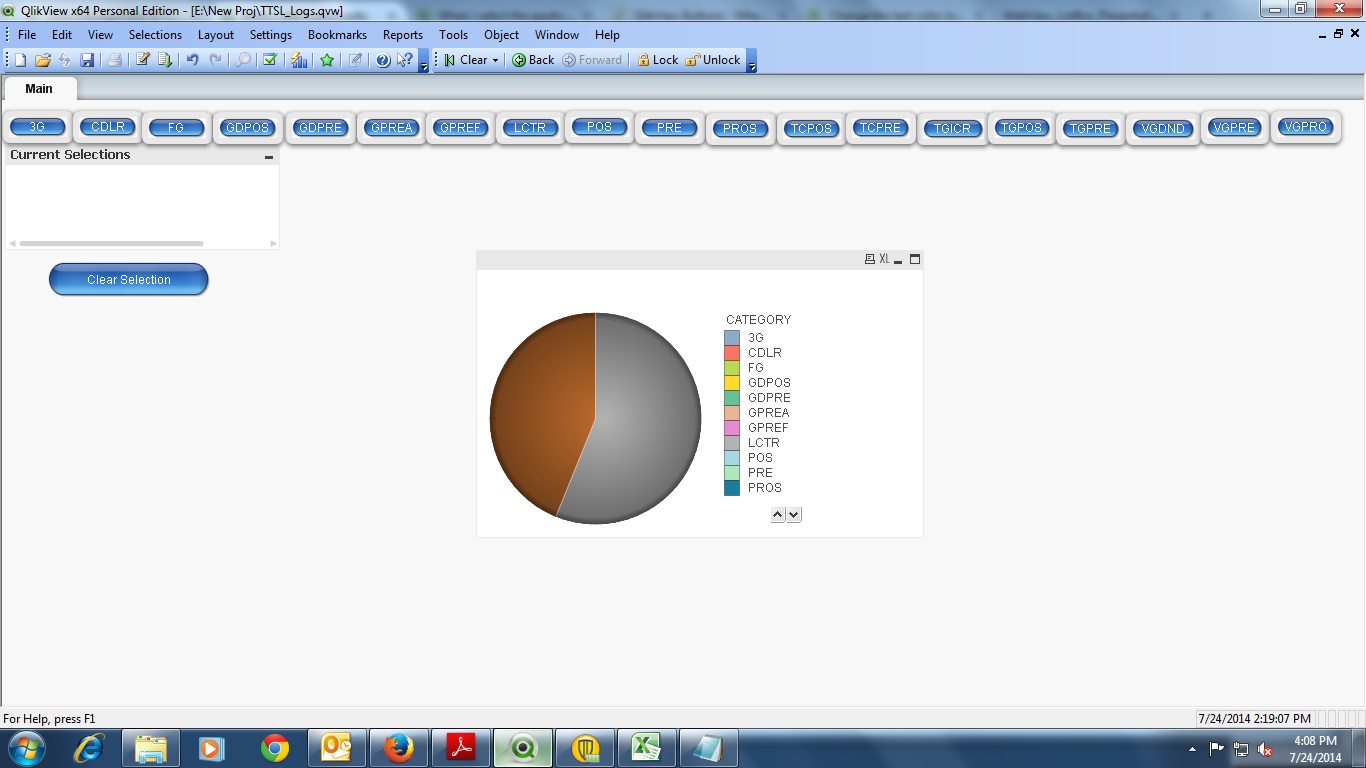Switch to Firefox in the taskbar

(399, 748)
